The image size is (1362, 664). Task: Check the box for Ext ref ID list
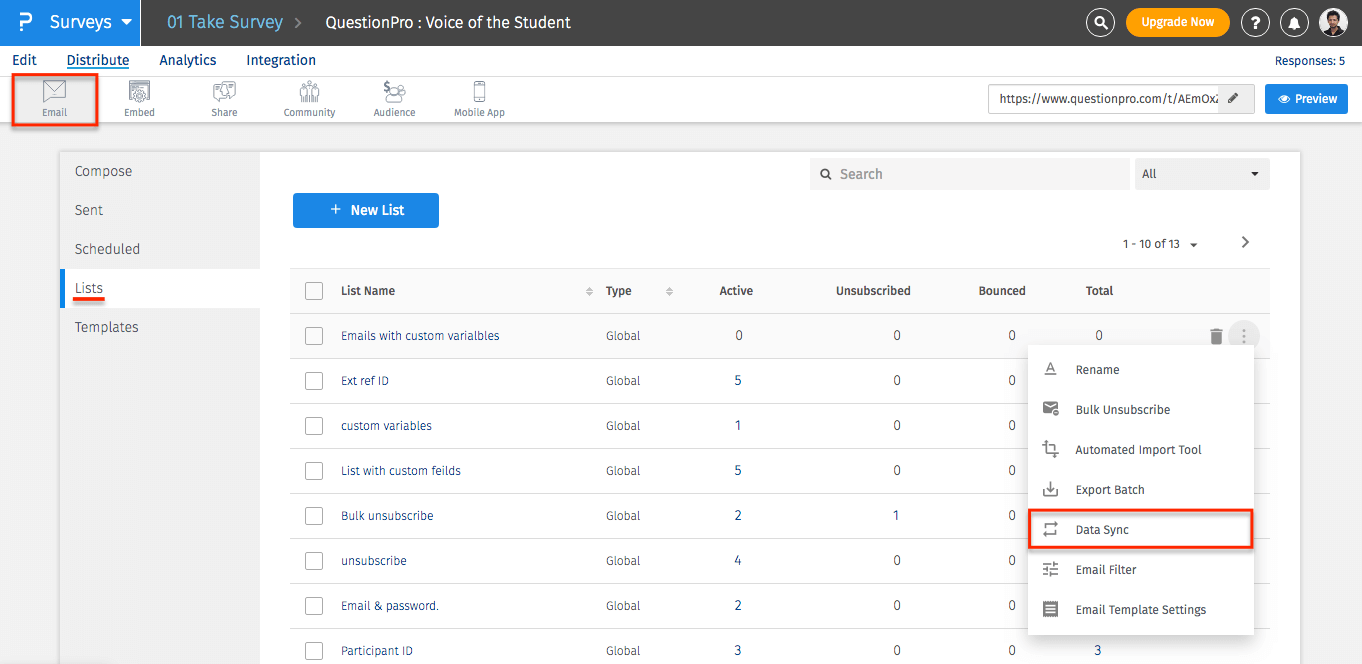point(314,381)
